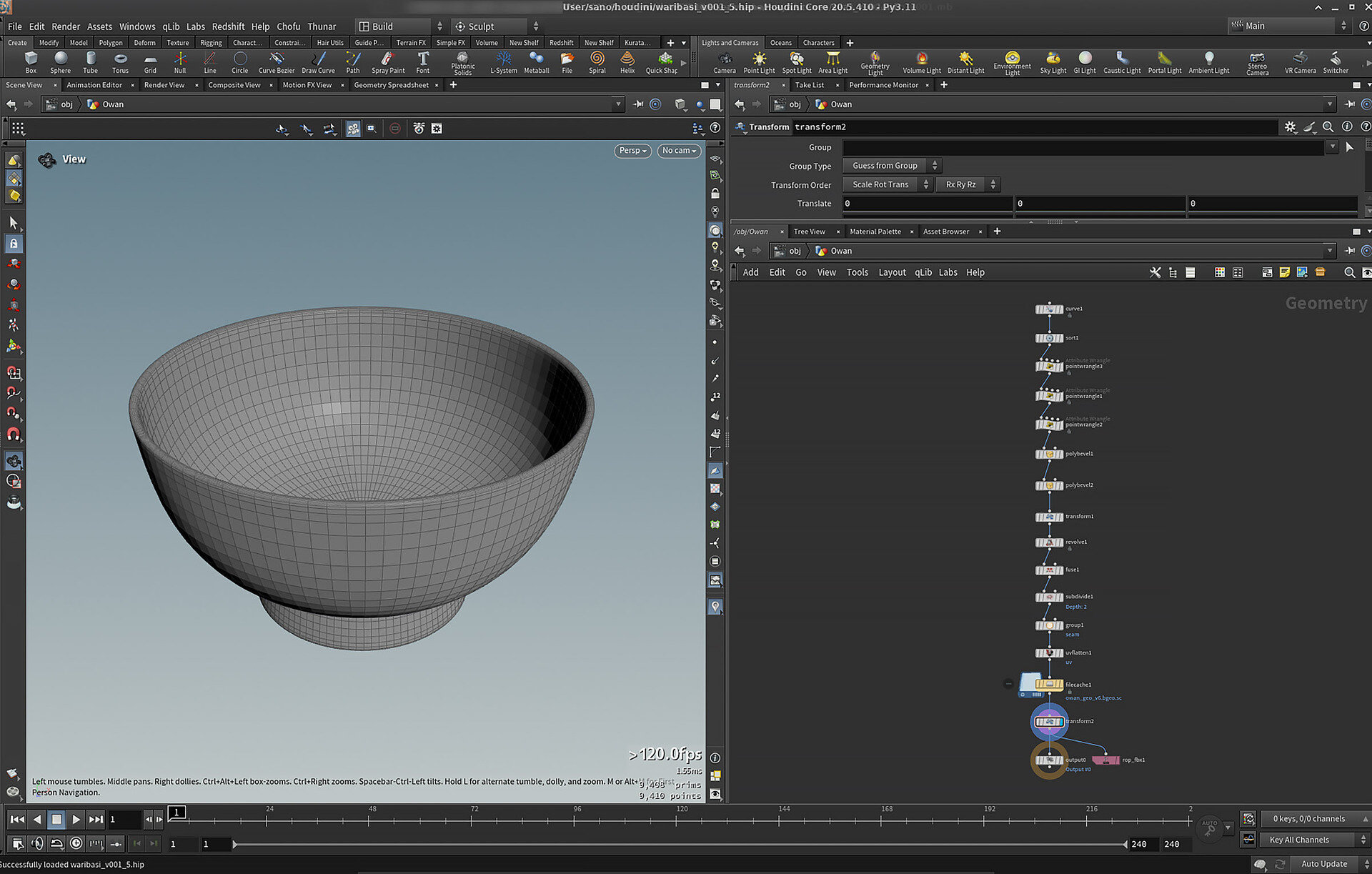Create a Spot Light from shelf
1372x874 pixels.
796,61
